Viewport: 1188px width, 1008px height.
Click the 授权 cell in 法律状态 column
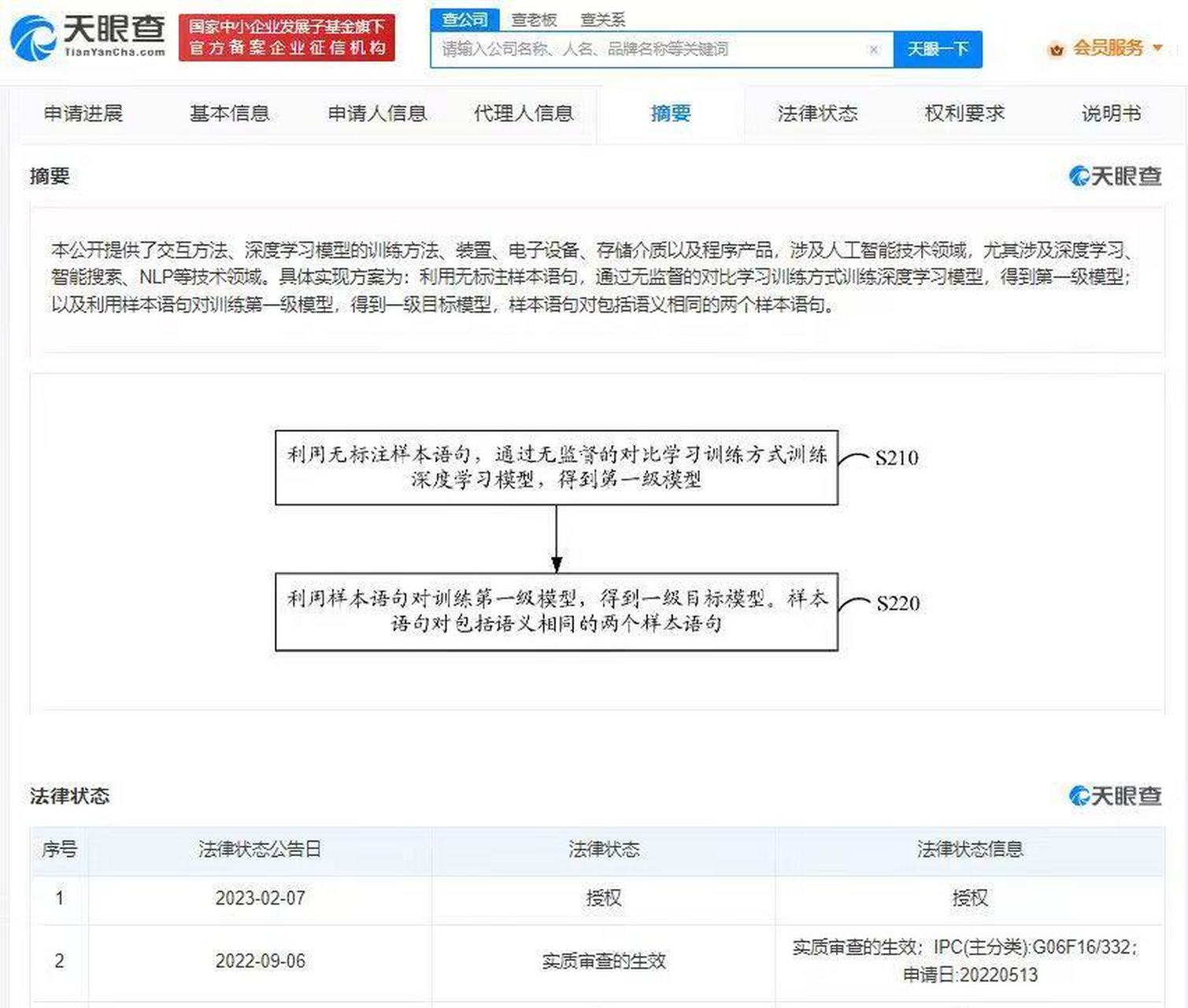604,898
